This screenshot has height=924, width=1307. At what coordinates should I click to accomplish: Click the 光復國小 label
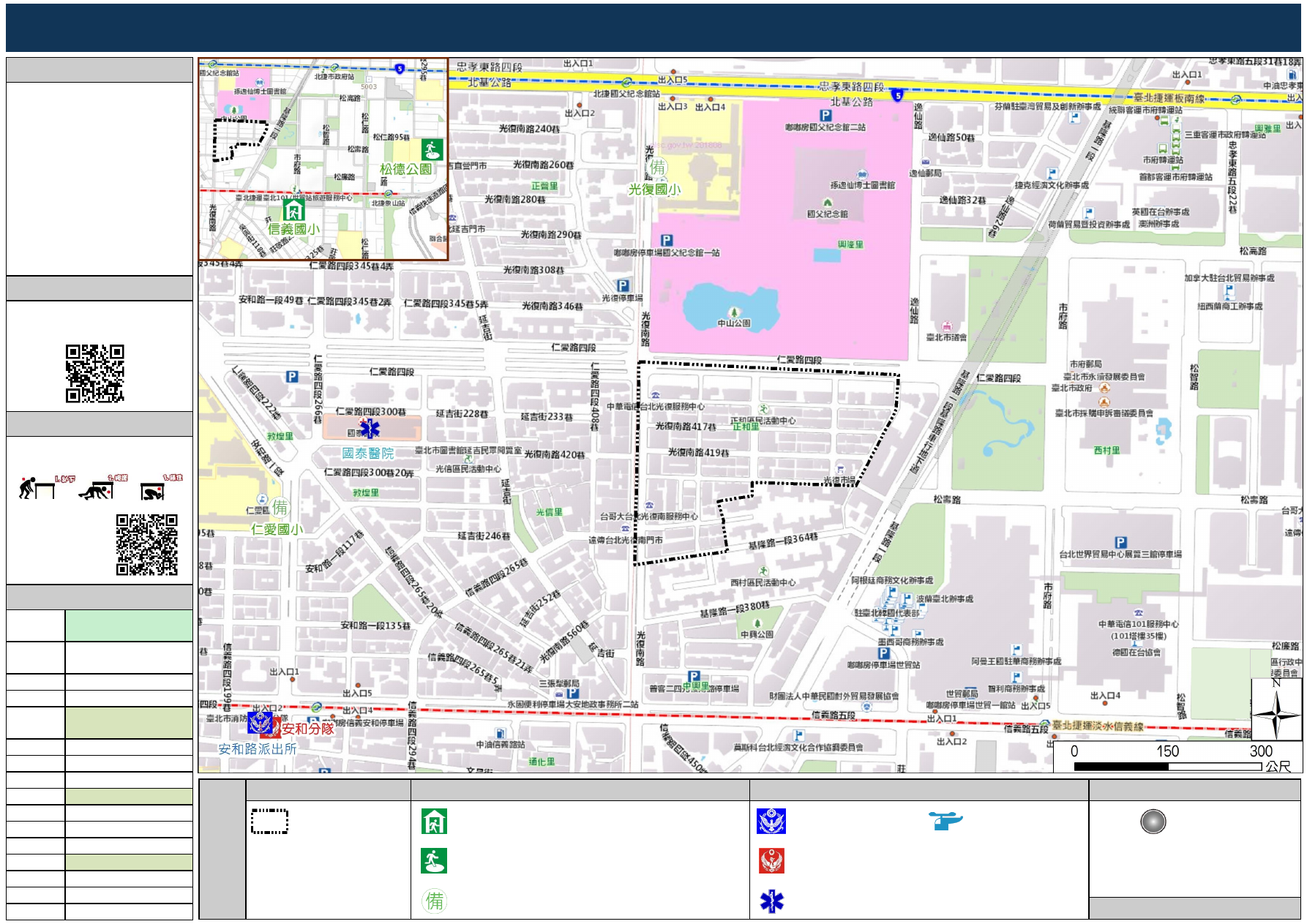point(654,189)
